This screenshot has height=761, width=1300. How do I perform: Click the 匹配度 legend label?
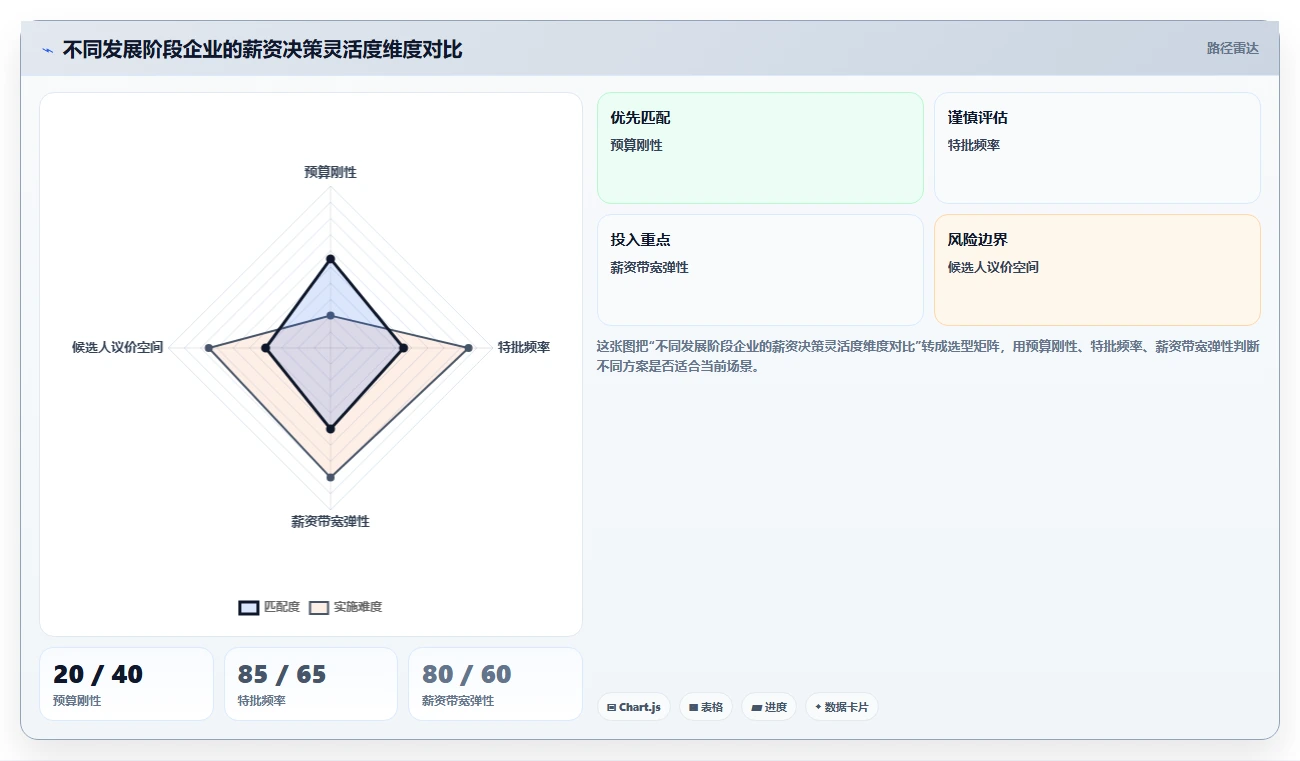coord(282,607)
